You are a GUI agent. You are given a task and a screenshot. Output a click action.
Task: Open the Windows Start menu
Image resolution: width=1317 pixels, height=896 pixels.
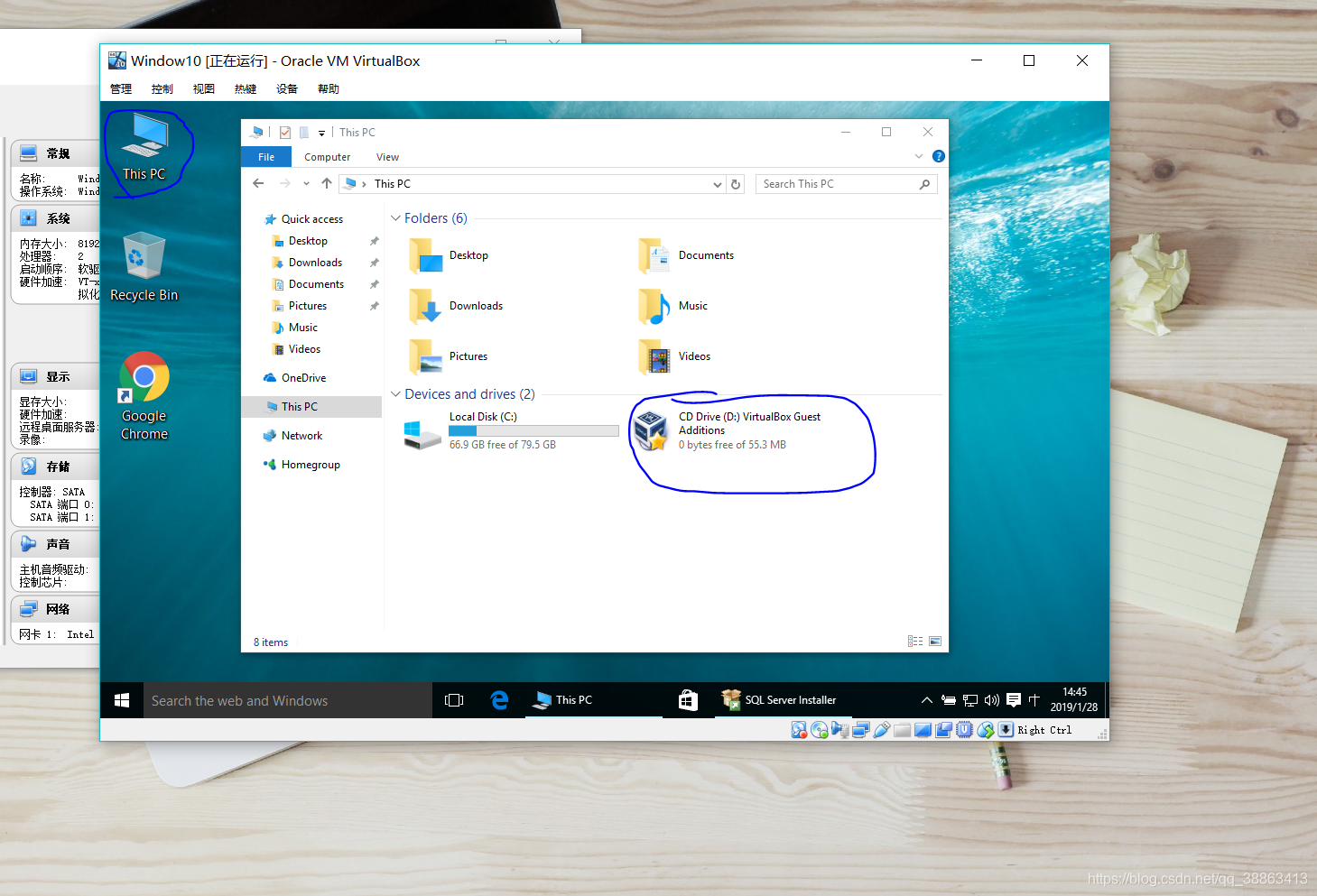pyautogui.click(x=122, y=700)
